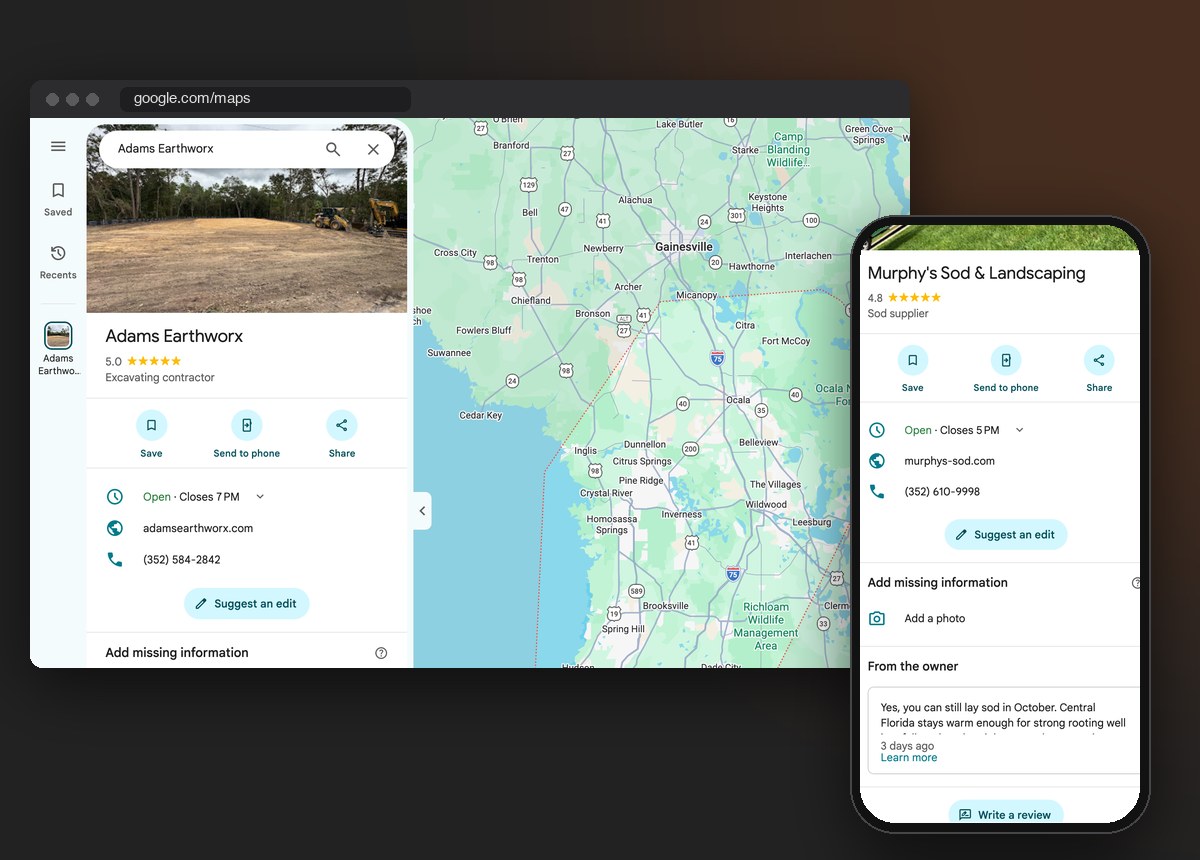Expand Adams Earthworx opening hours
The height and width of the screenshot is (860, 1200).
pos(260,497)
